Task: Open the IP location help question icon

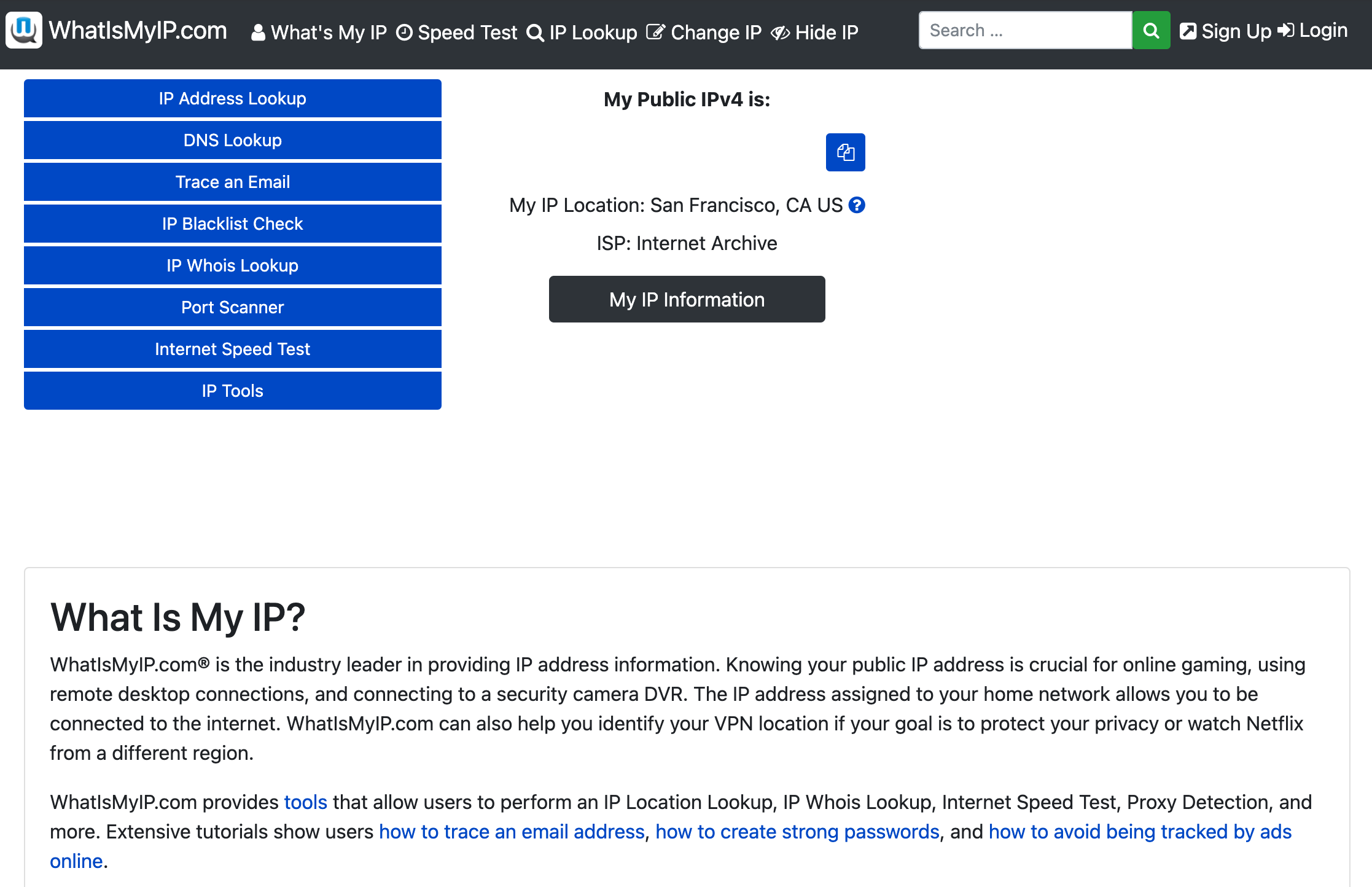Action: pos(857,205)
